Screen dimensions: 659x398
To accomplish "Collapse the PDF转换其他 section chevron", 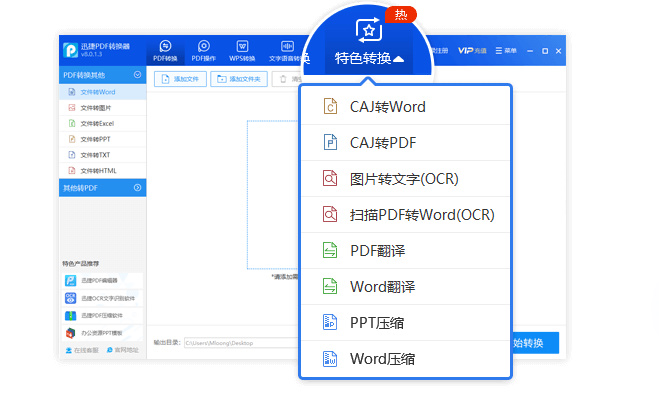I will click(137, 75).
